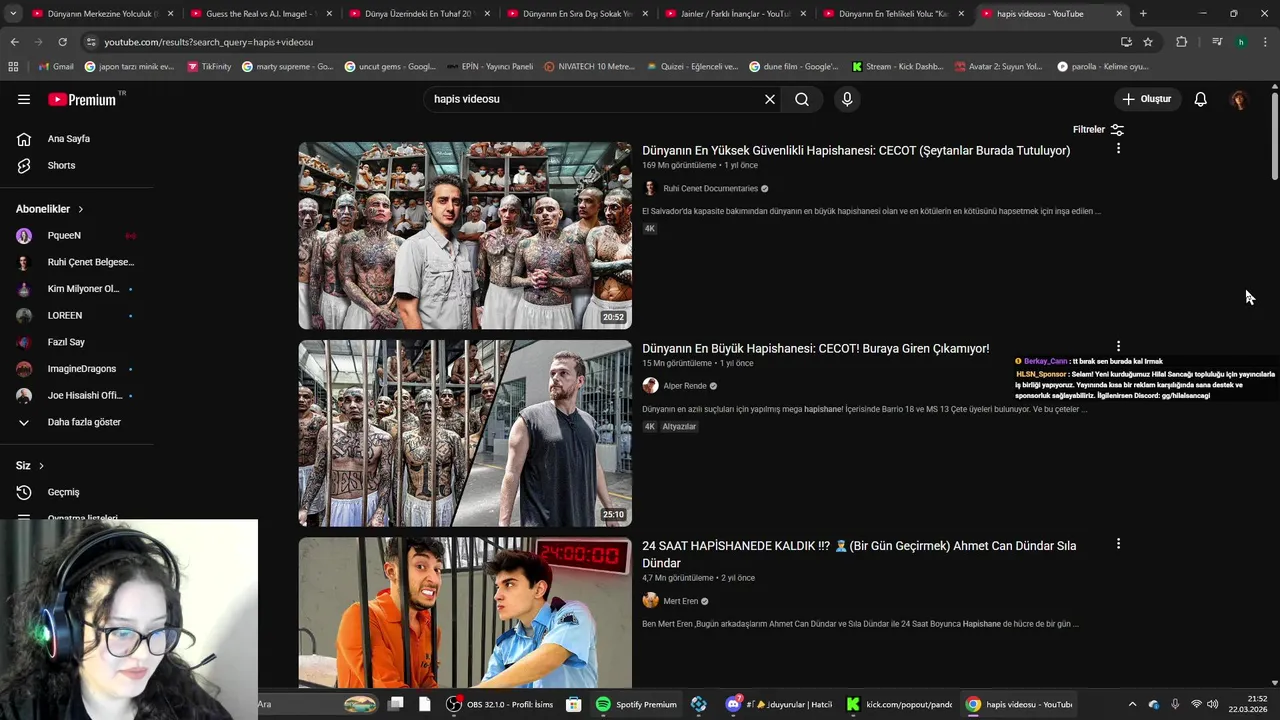Open kick.com popout in taskbar

[899, 704]
